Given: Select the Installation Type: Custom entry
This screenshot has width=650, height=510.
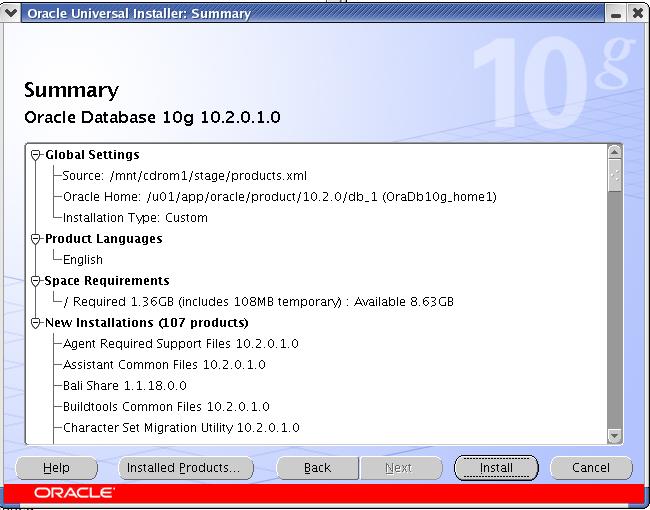Looking at the screenshot, I should click(135, 218).
